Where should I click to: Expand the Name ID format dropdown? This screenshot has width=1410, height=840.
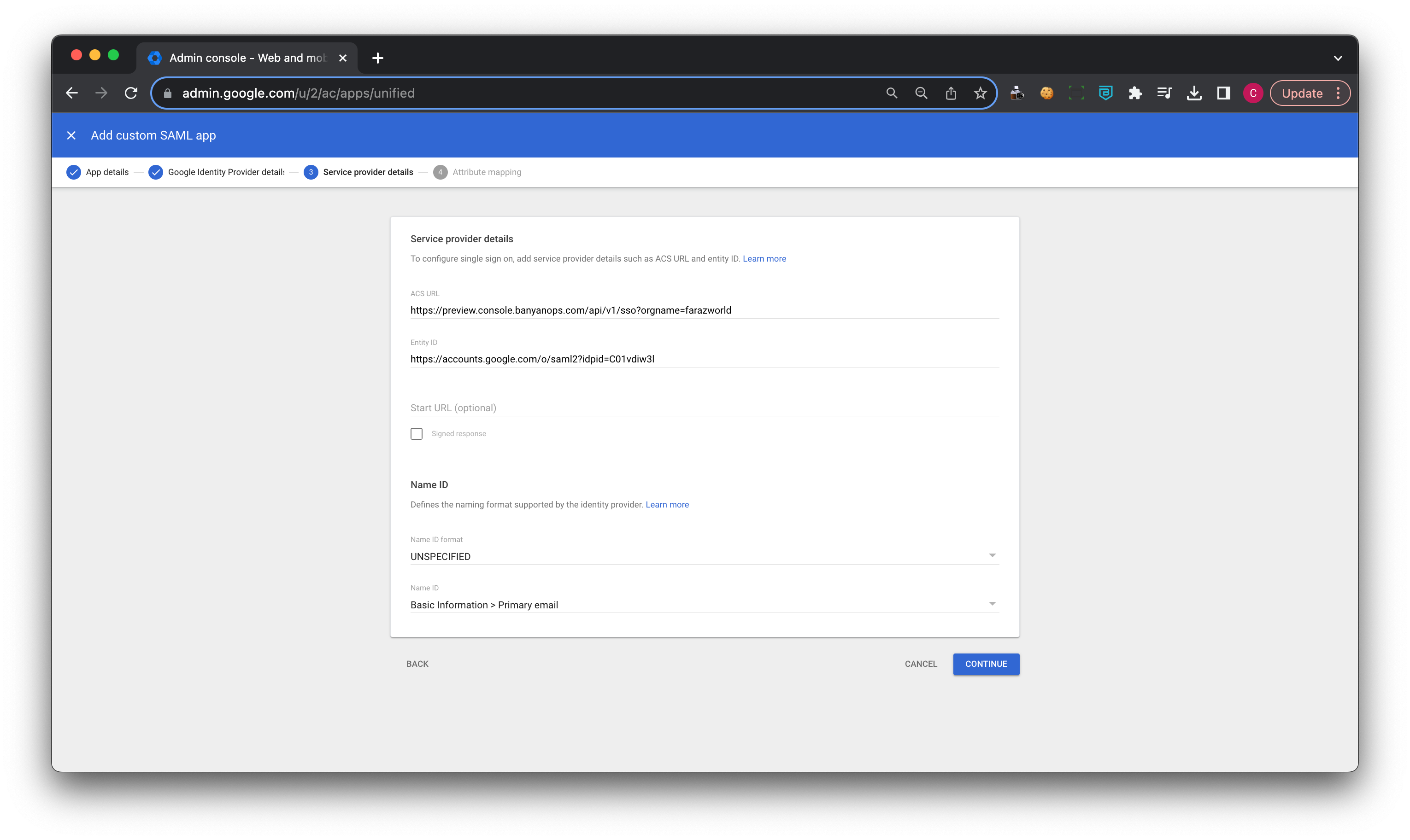(704, 556)
